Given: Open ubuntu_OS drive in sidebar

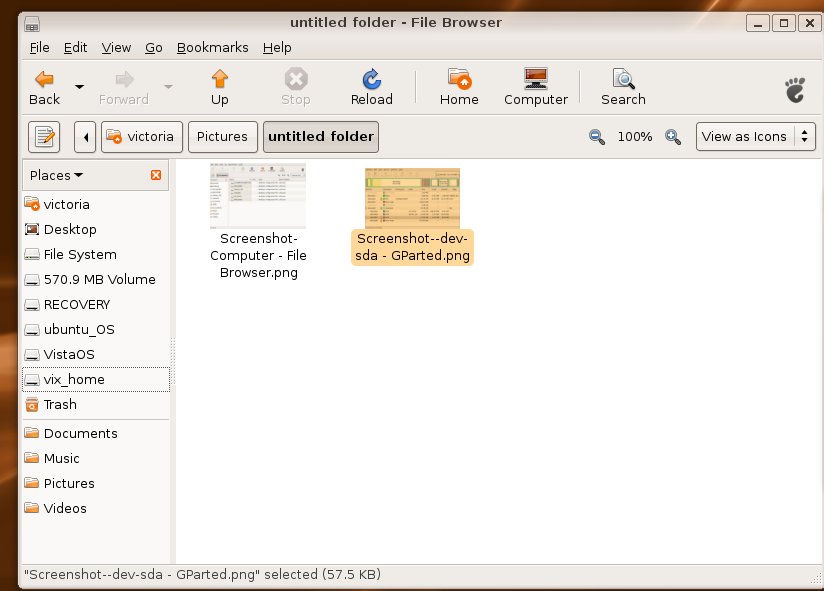Looking at the screenshot, I should pyautogui.click(x=96, y=329).
